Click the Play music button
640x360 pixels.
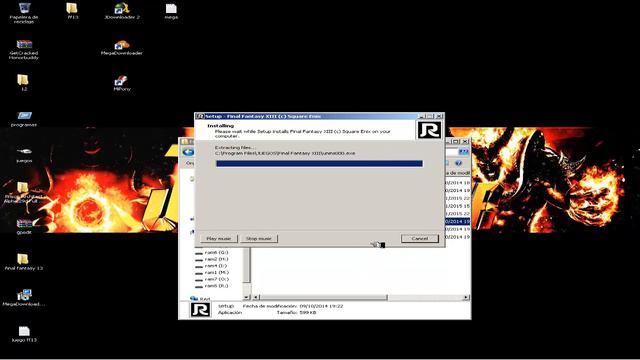(218, 238)
